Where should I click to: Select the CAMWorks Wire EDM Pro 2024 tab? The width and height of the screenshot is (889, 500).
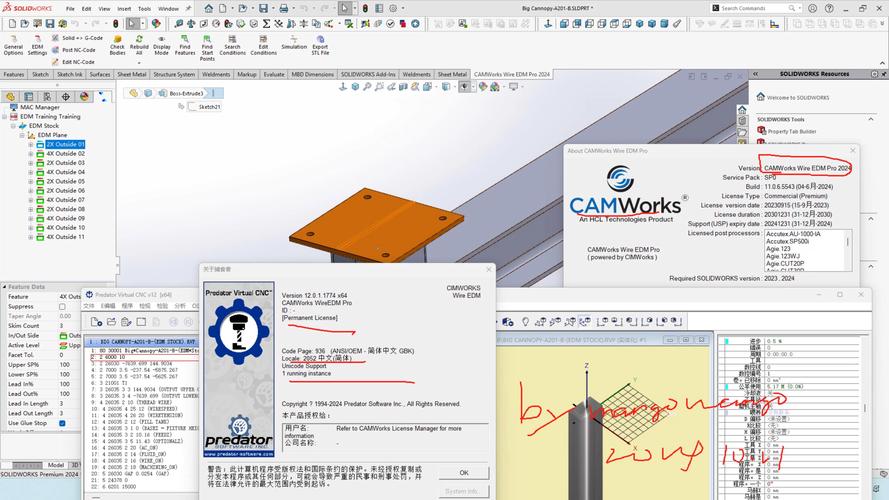pos(512,74)
